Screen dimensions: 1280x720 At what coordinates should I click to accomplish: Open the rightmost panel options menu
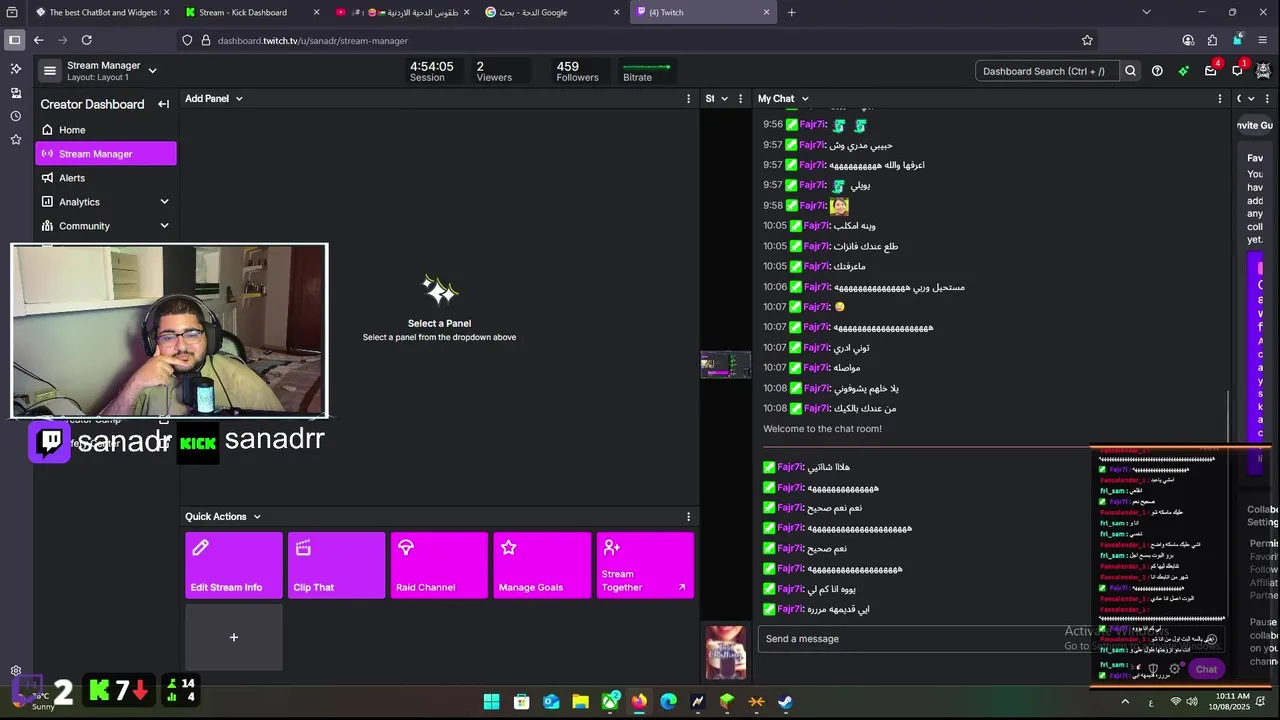pyautogui.click(x=1267, y=98)
